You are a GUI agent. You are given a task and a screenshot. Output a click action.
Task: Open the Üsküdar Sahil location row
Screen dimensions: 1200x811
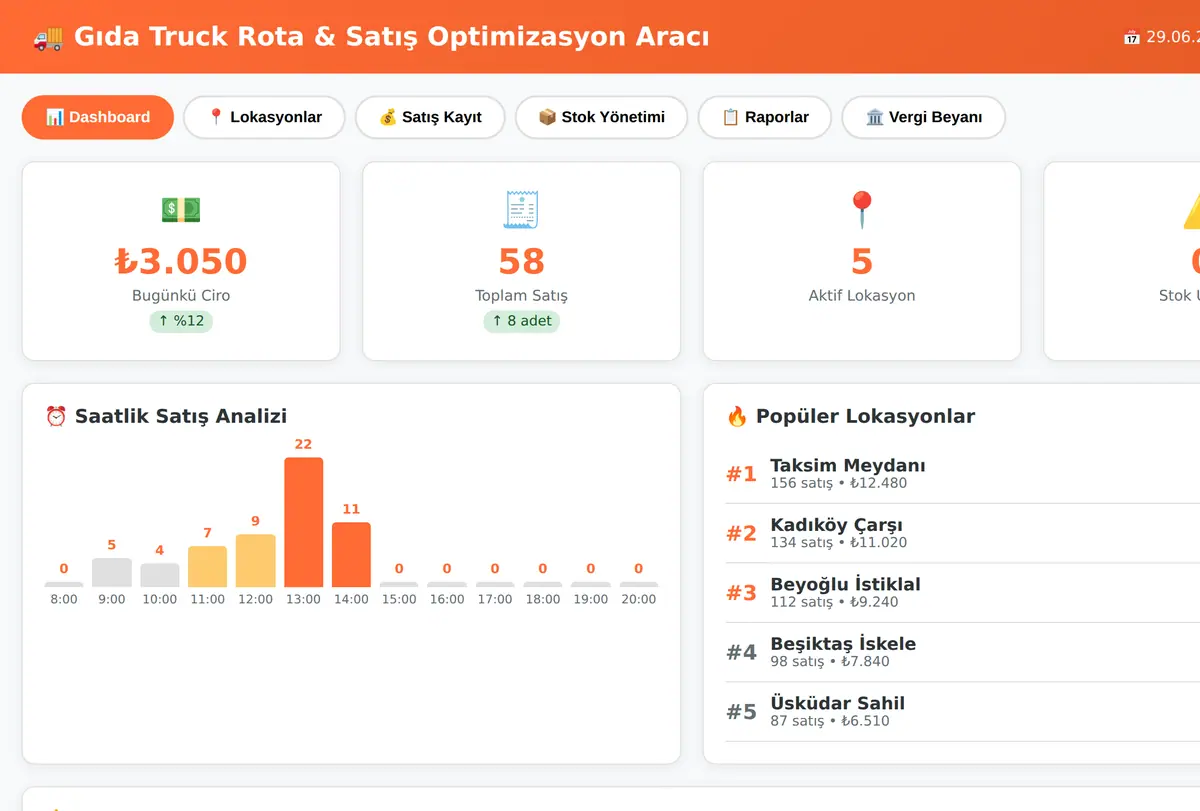coord(962,711)
